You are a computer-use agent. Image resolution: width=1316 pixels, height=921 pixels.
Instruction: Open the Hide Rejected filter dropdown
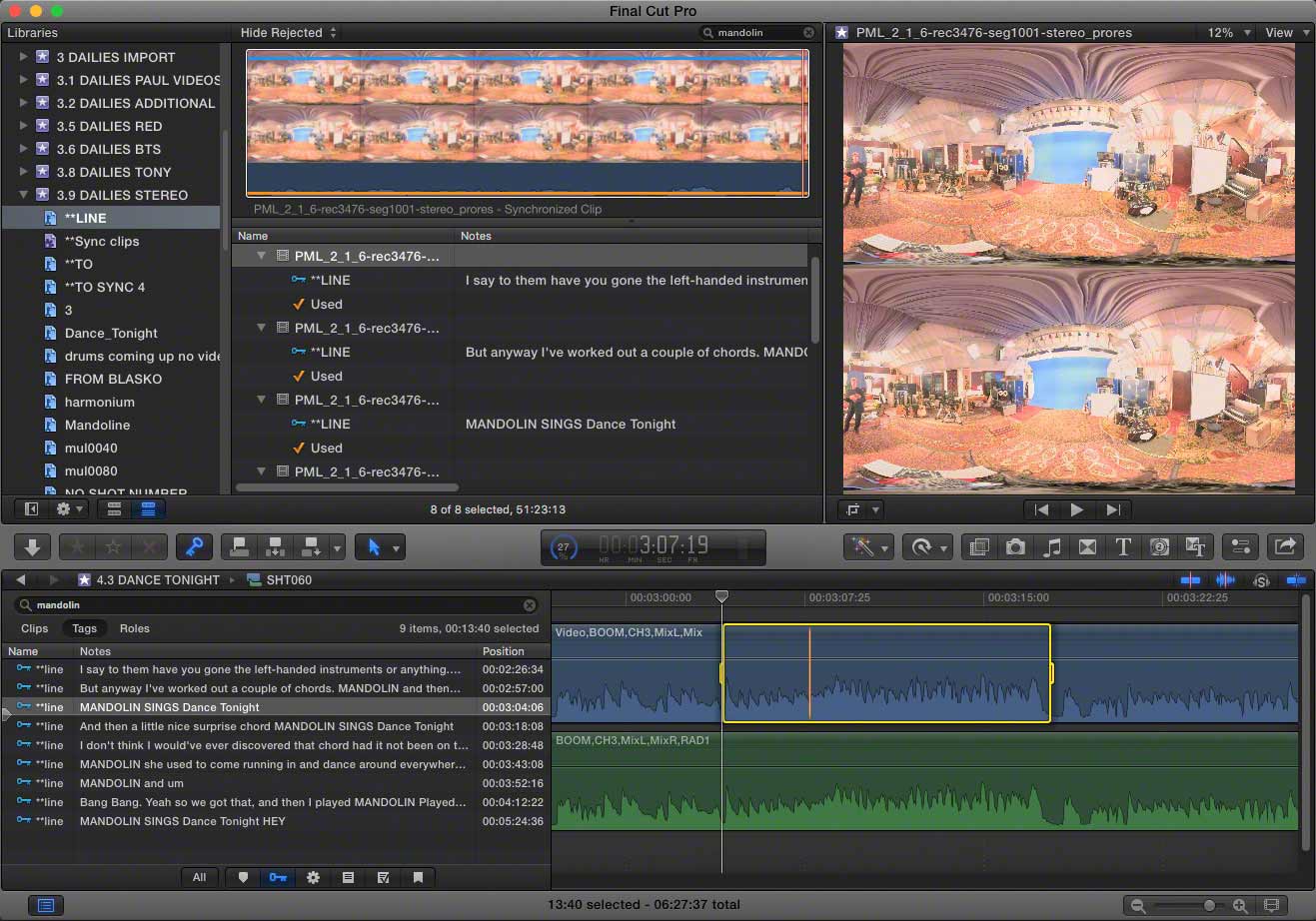click(x=289, y=33)
